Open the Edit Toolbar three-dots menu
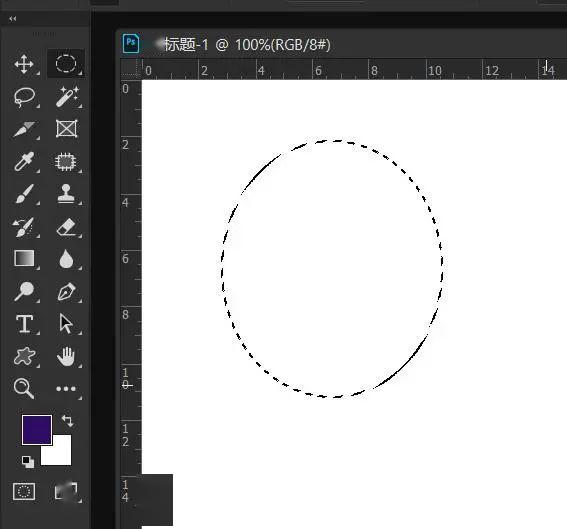567x529 pixels. tap(66, 389)
